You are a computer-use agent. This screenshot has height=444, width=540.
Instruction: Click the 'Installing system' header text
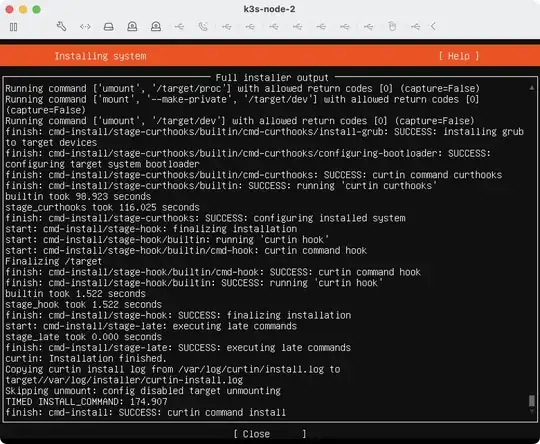tap(100, 56)
